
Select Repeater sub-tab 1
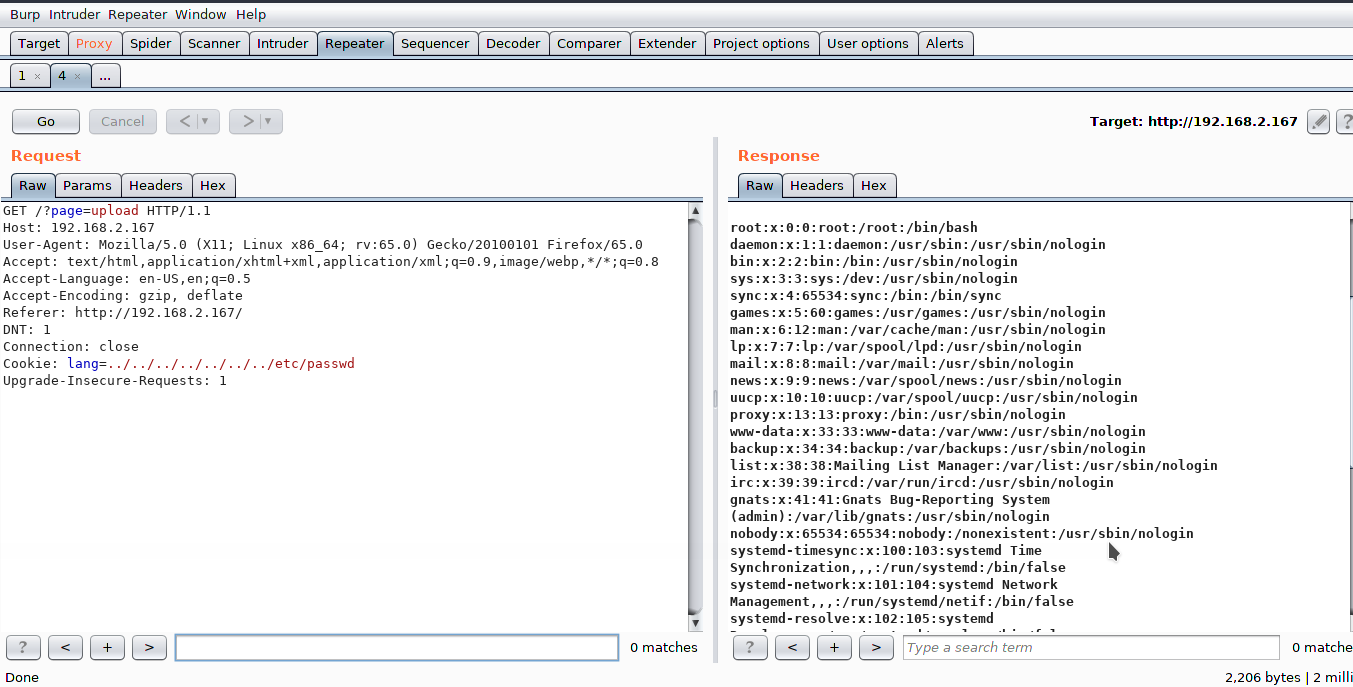point(22,76)
